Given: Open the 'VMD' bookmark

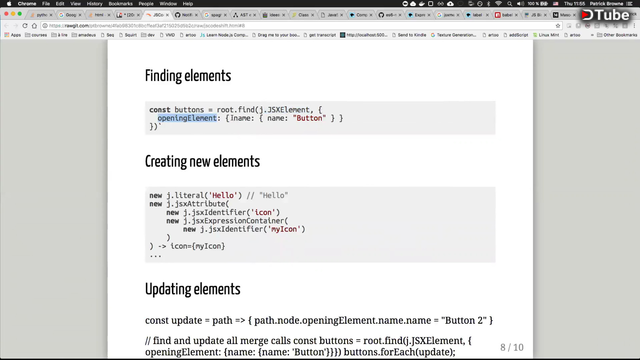Looking at the screenshot, I should (x=167, y=35).
